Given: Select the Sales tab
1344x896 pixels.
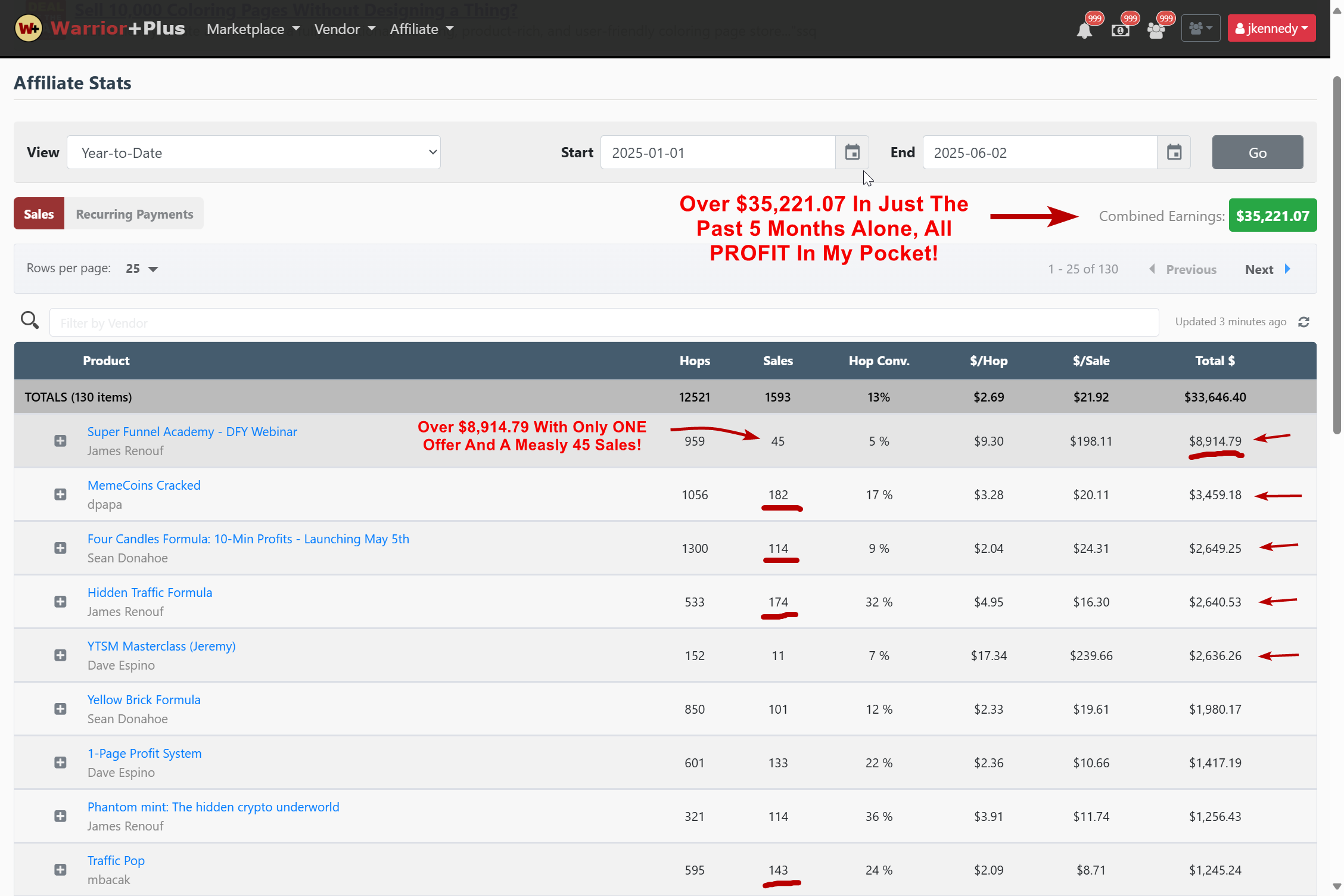Looking at the screenshot, I should pos(39,214).
